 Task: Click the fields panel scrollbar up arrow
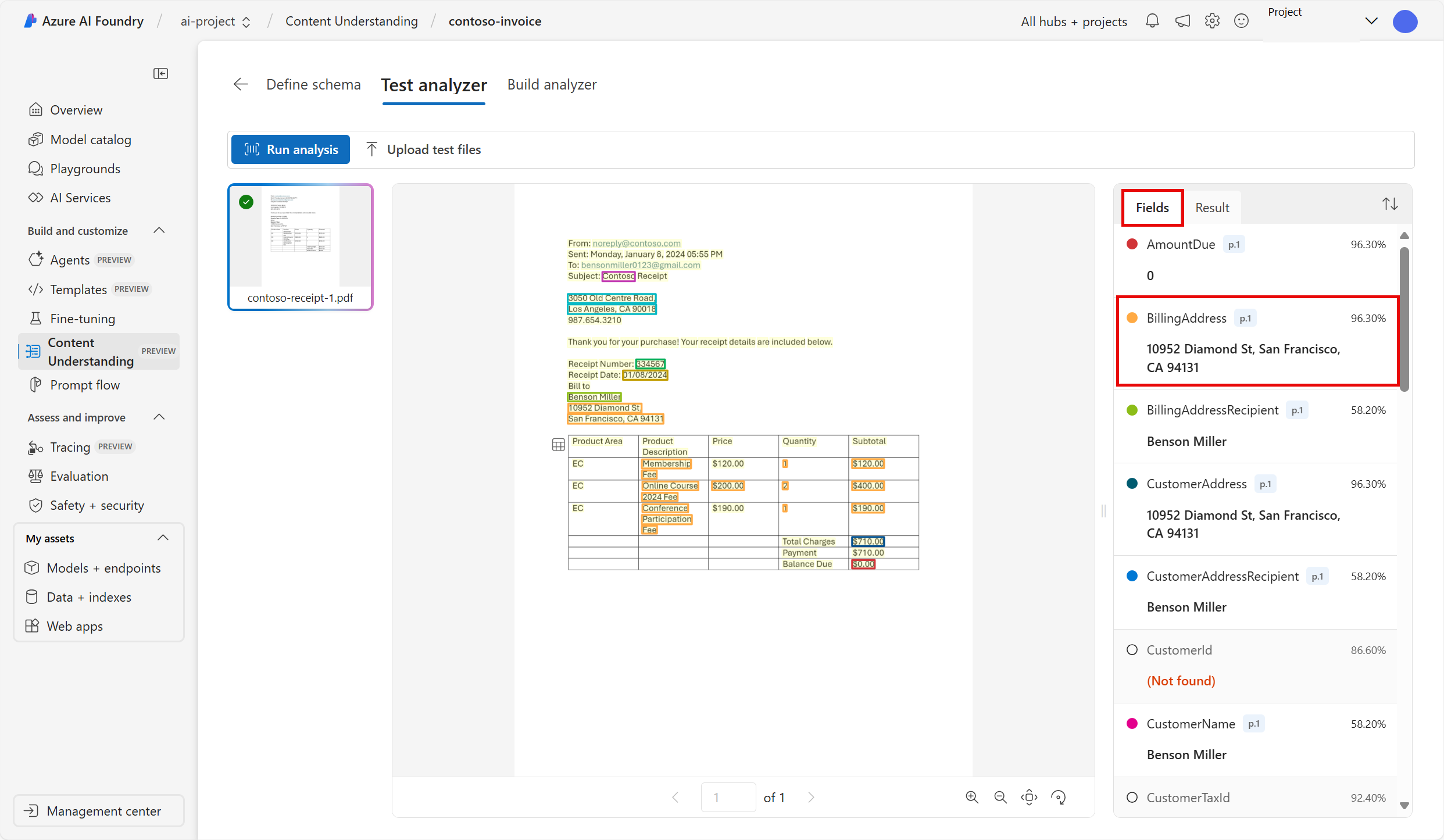point(1404,235)
